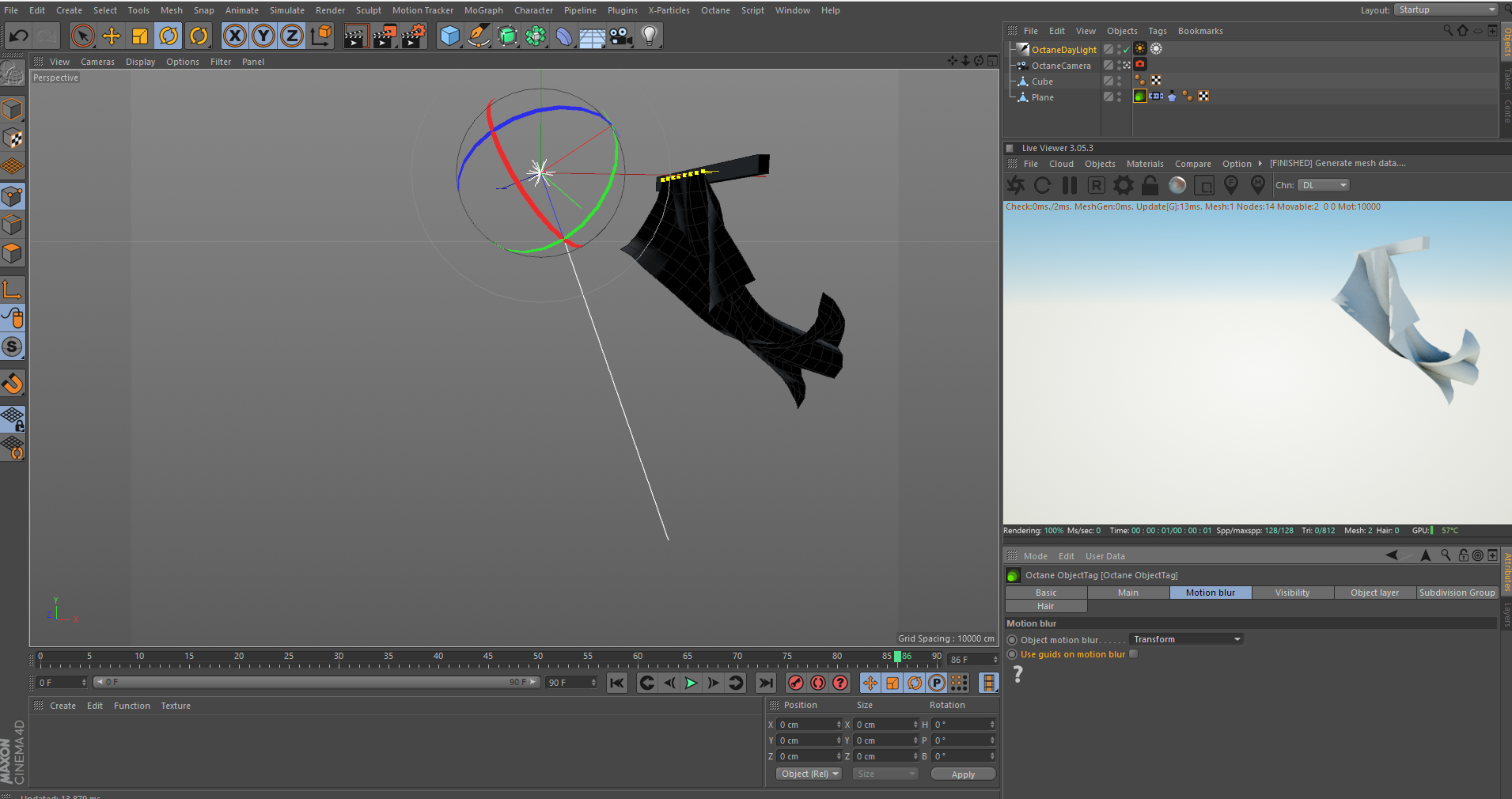This screenshot has height=799, width=1512.
Task: Toggle the X axis lock
Action: (235, 36)
